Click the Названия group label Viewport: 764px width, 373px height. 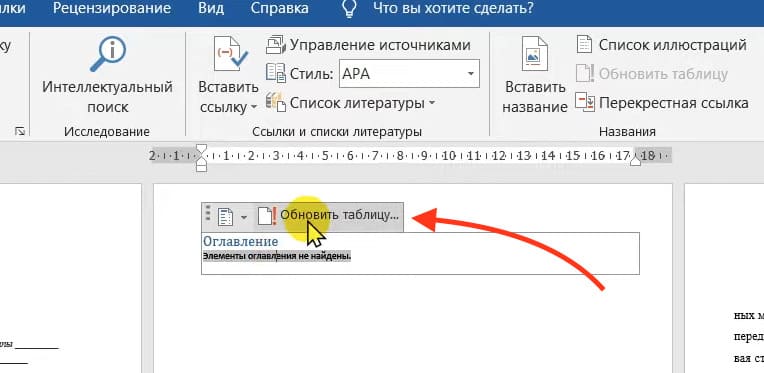(627, 132)
